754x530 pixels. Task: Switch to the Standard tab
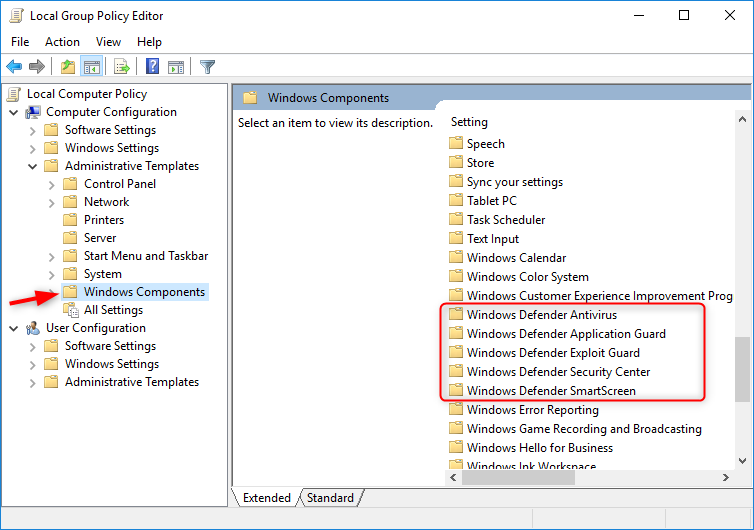tap(330, 498)
